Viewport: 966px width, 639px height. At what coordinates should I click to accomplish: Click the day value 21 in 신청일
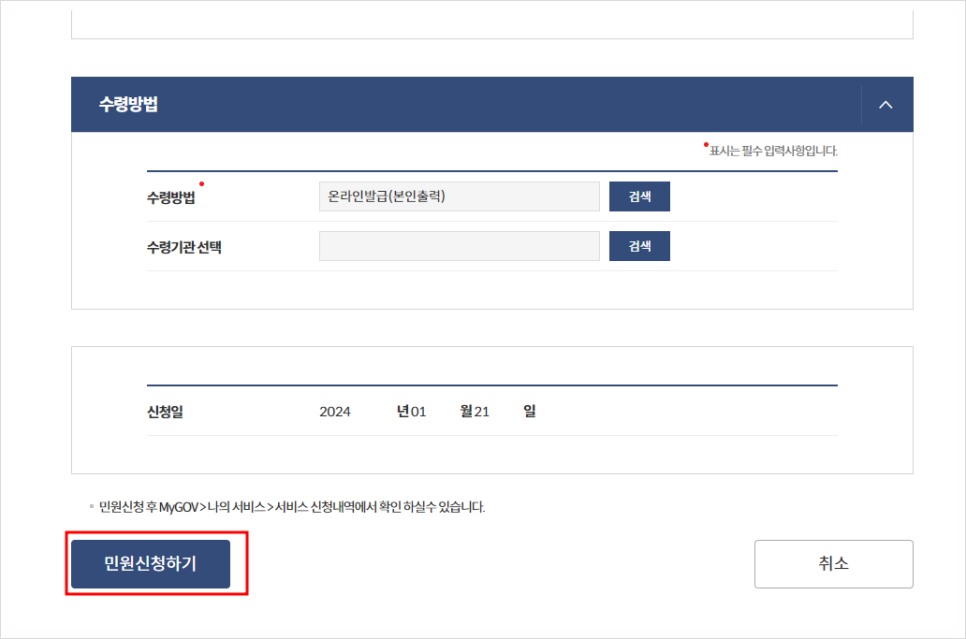(x=484, y=411)
